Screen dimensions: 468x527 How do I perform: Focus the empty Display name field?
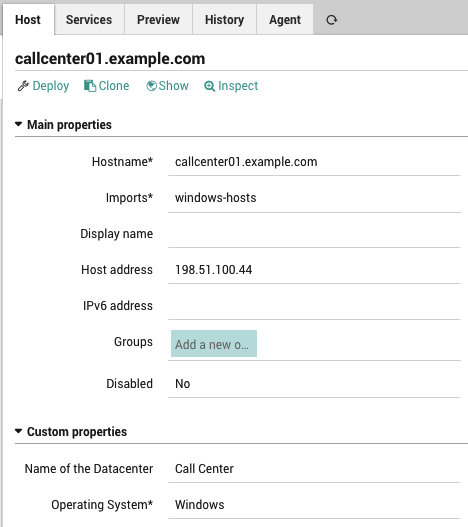point(314,234)
